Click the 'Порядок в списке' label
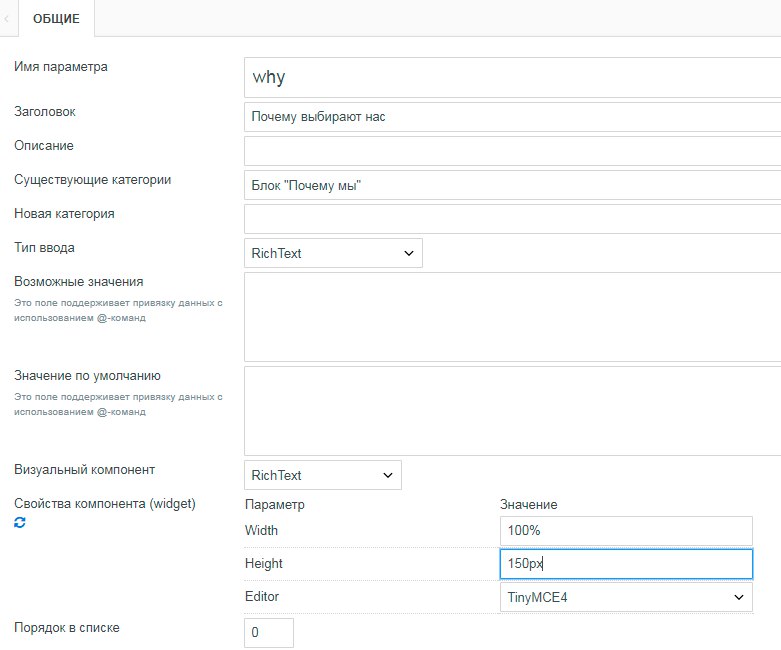This screenshot has width=781, height=650. (x=67, y=628)
